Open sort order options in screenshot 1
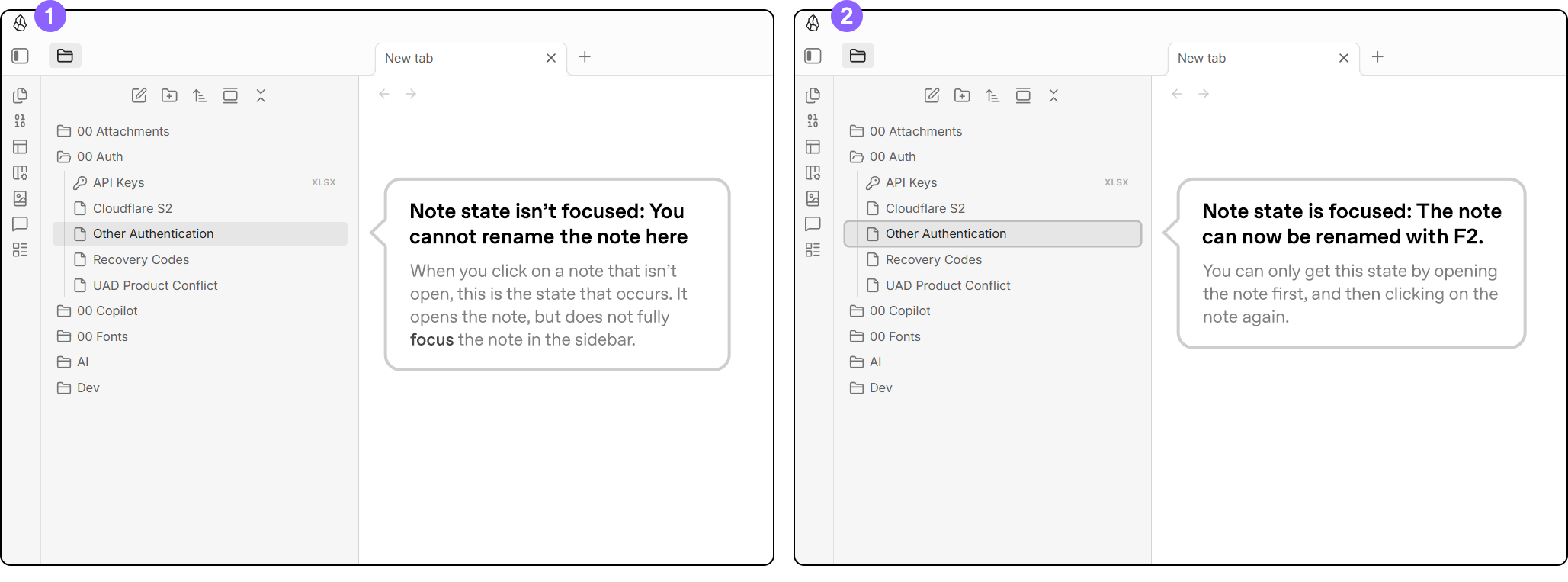This screenshot has width=1568, height=582. point(200,95)
